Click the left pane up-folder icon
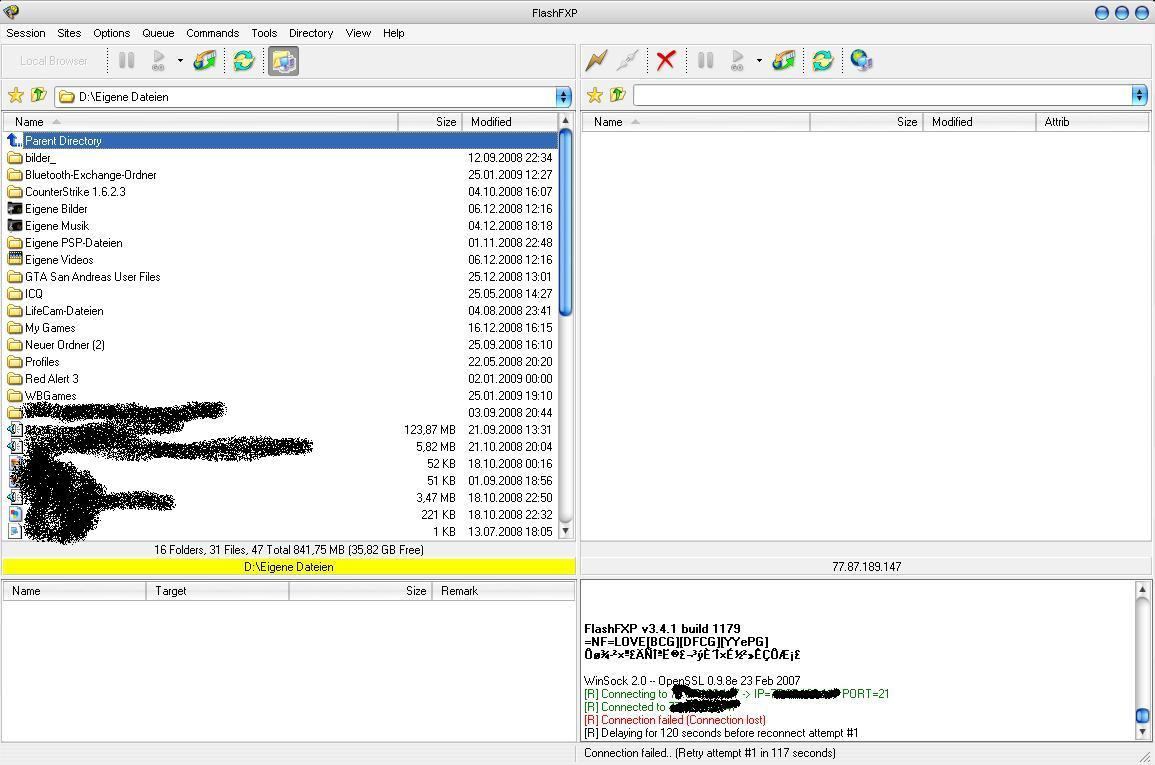1155x765 pixels. pyautogui.click(x=39, y=95)
